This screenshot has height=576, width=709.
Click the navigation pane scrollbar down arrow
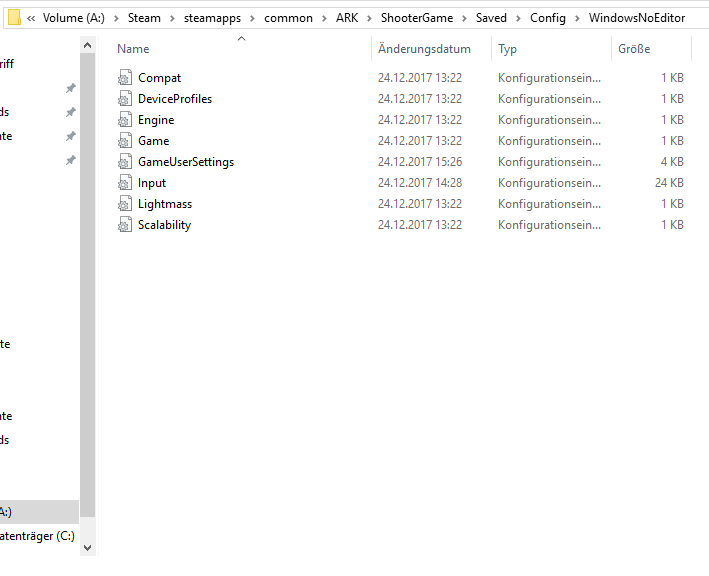(x=87, y=547)
